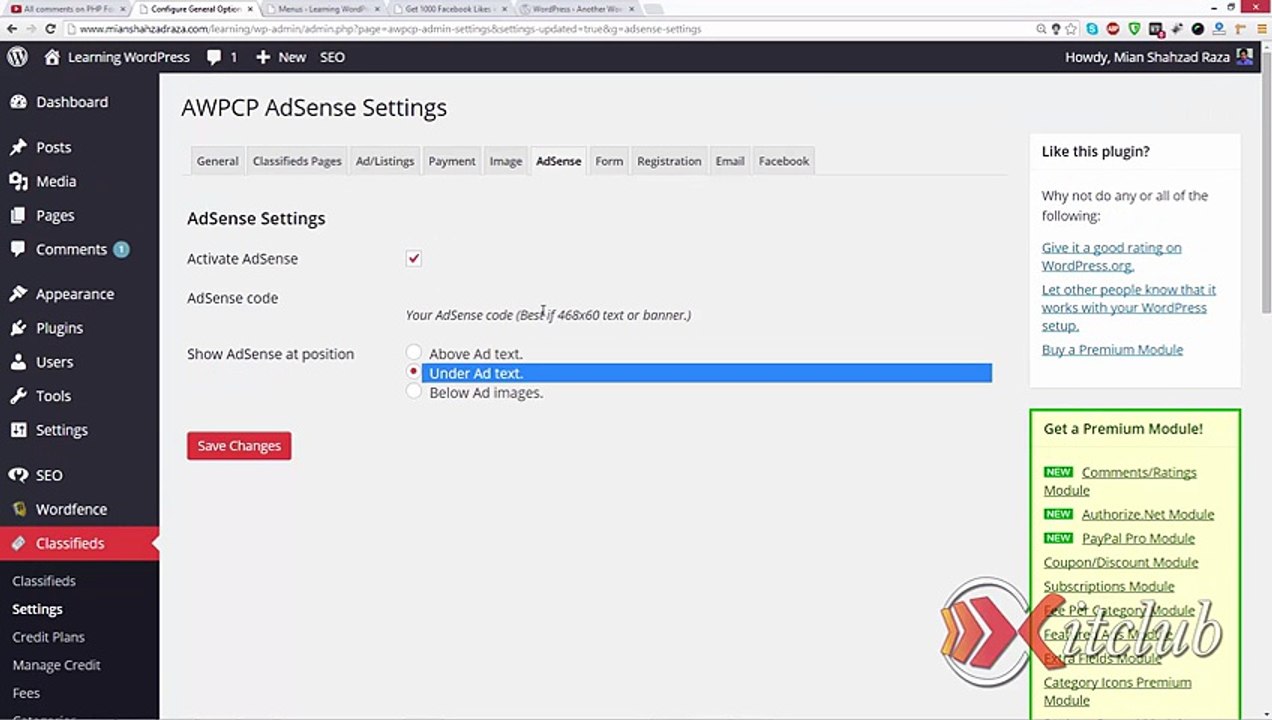Click the Pages icon in sidebar
Viewport: 1272px width, 720px height.
(x=18, y=215)
